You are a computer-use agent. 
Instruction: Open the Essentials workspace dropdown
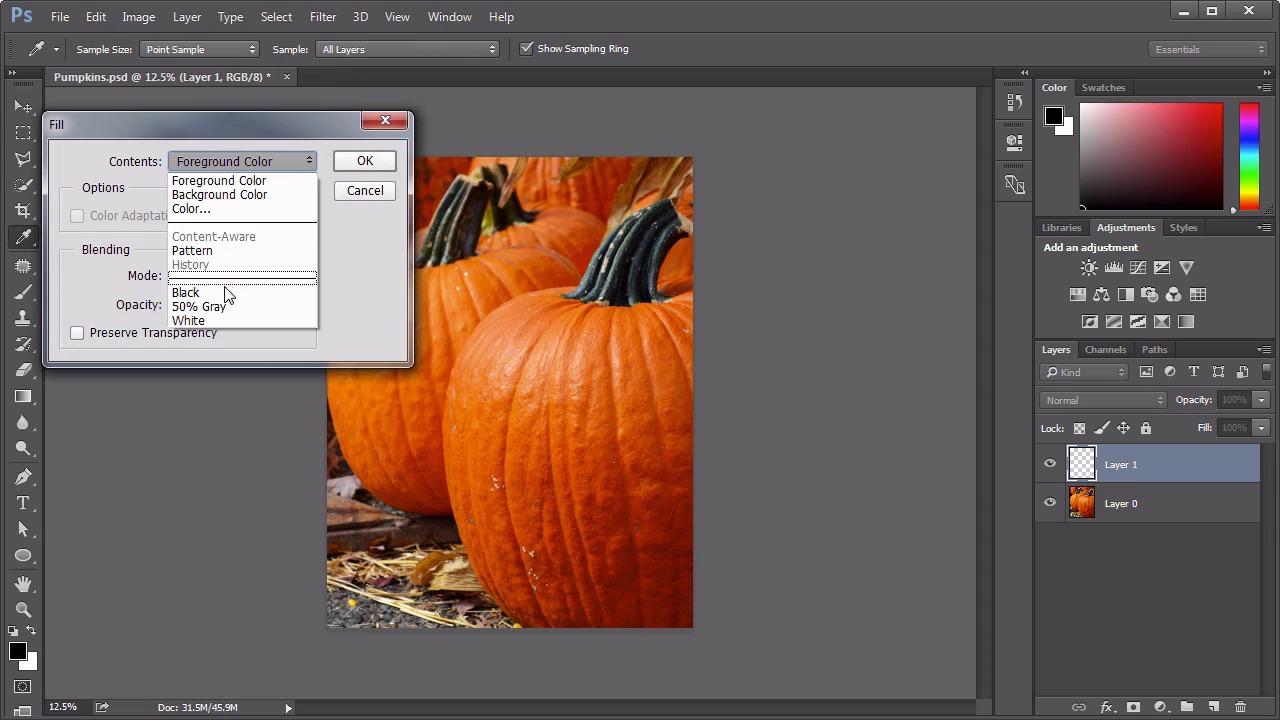click(x=1209, y=49)
